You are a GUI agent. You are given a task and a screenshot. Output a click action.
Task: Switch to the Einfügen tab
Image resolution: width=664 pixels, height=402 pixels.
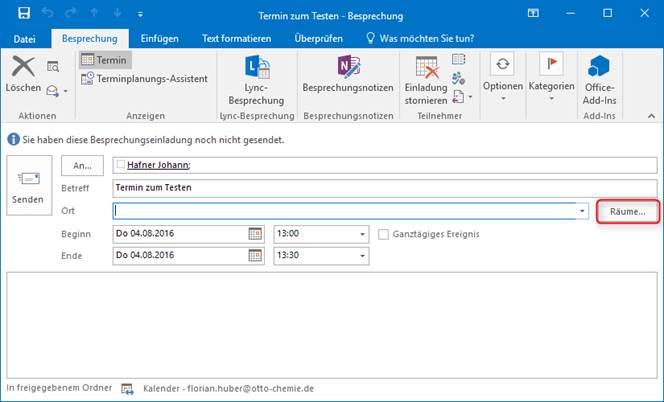pyautogui.click(x=160, y=39)
